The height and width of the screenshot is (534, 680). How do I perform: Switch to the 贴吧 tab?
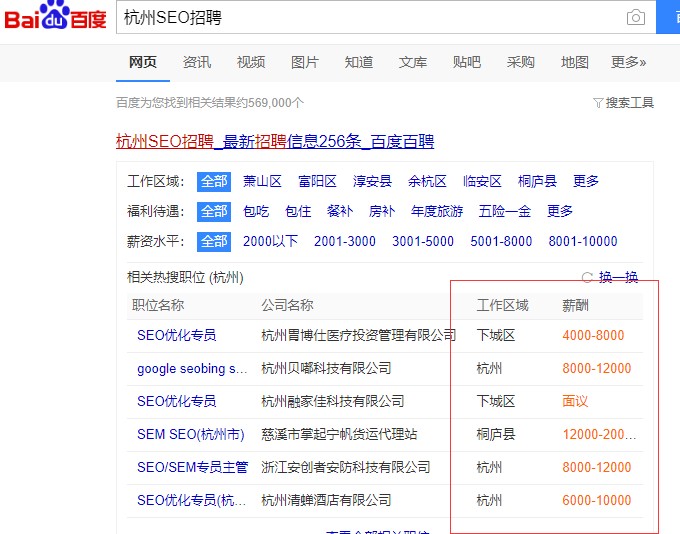(x=467, y=62)
